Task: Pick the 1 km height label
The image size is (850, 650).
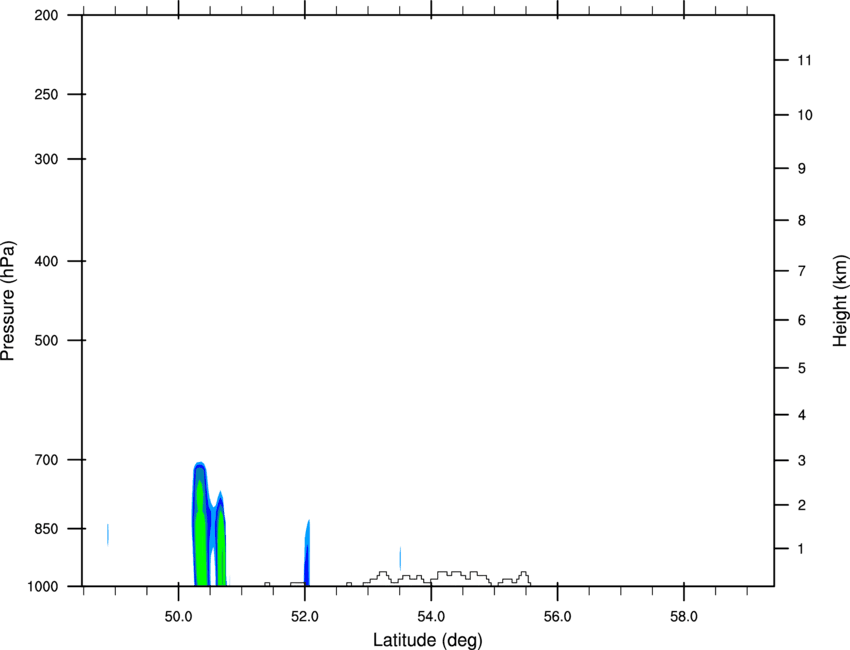Action: click(x=802, y=549)
